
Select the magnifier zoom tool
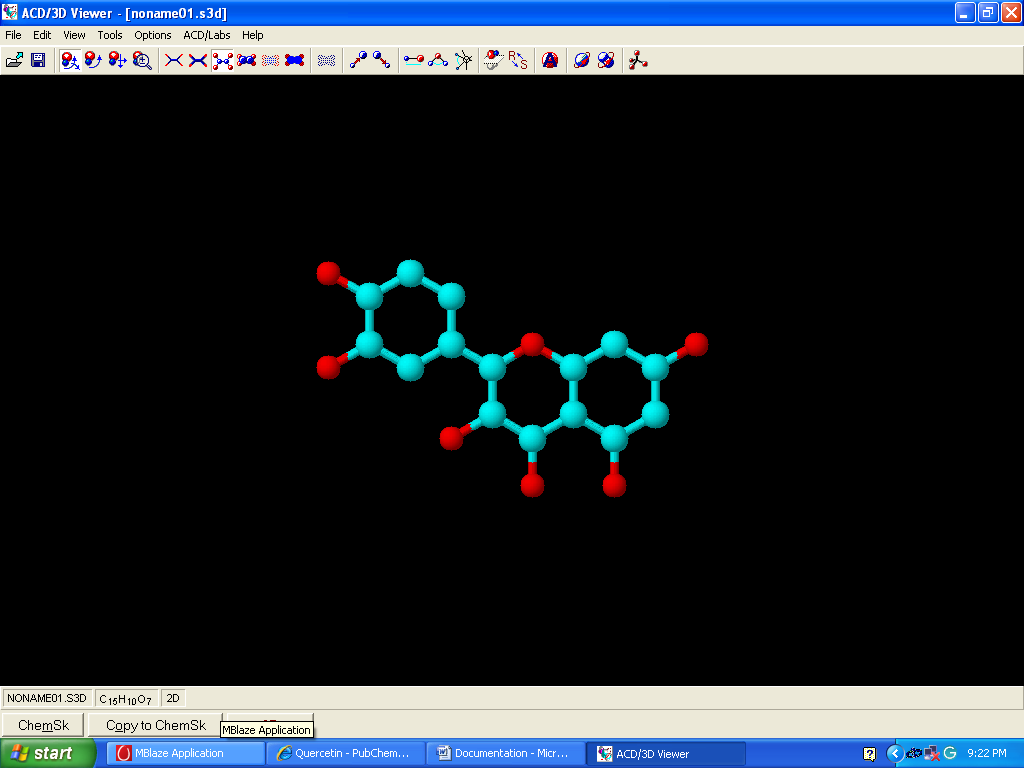(142, 60)
